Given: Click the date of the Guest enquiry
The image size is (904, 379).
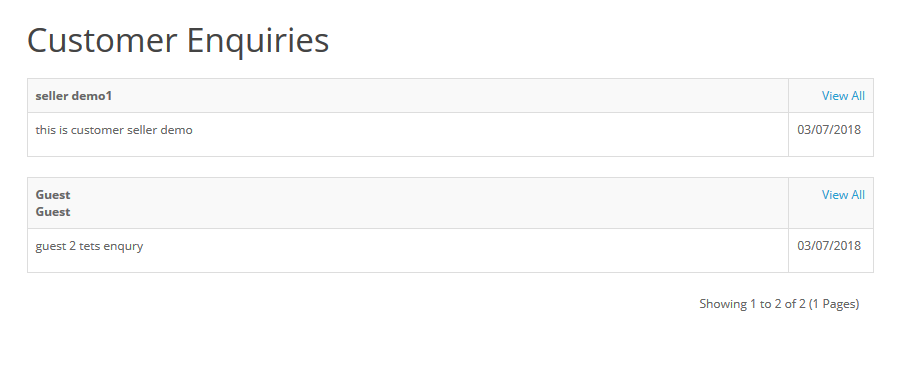Looking at the screenshot, I should [x=829, y=246].
